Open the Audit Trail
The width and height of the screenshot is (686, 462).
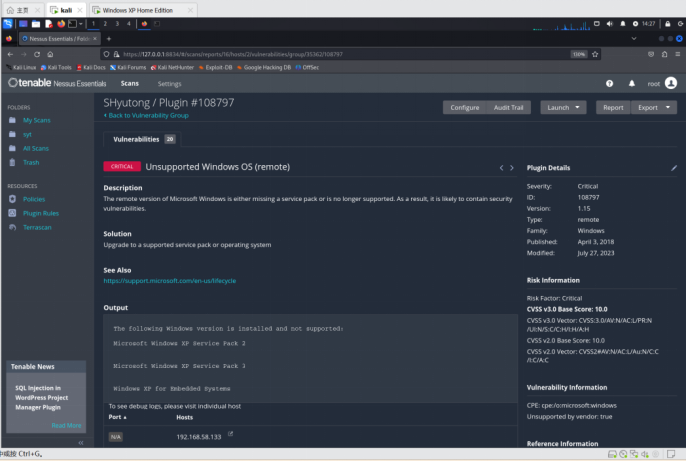[508, 108]
